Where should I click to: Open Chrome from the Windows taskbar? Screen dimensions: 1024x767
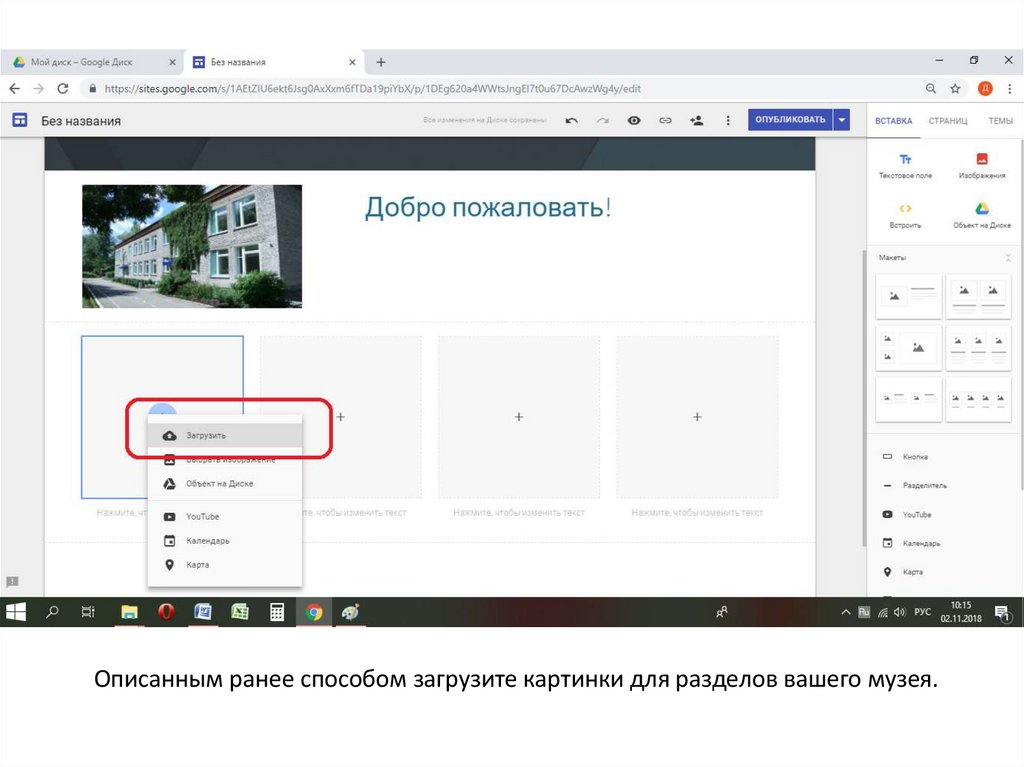(x=314, y=612)
